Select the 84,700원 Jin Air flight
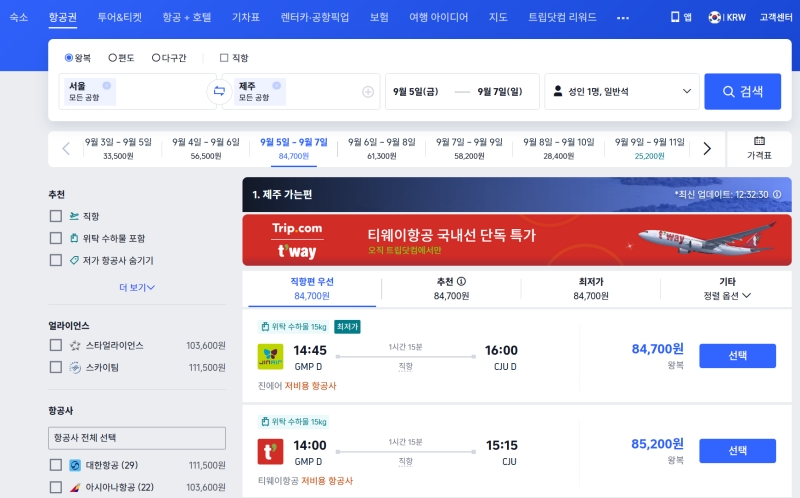 tap(737, 356)
